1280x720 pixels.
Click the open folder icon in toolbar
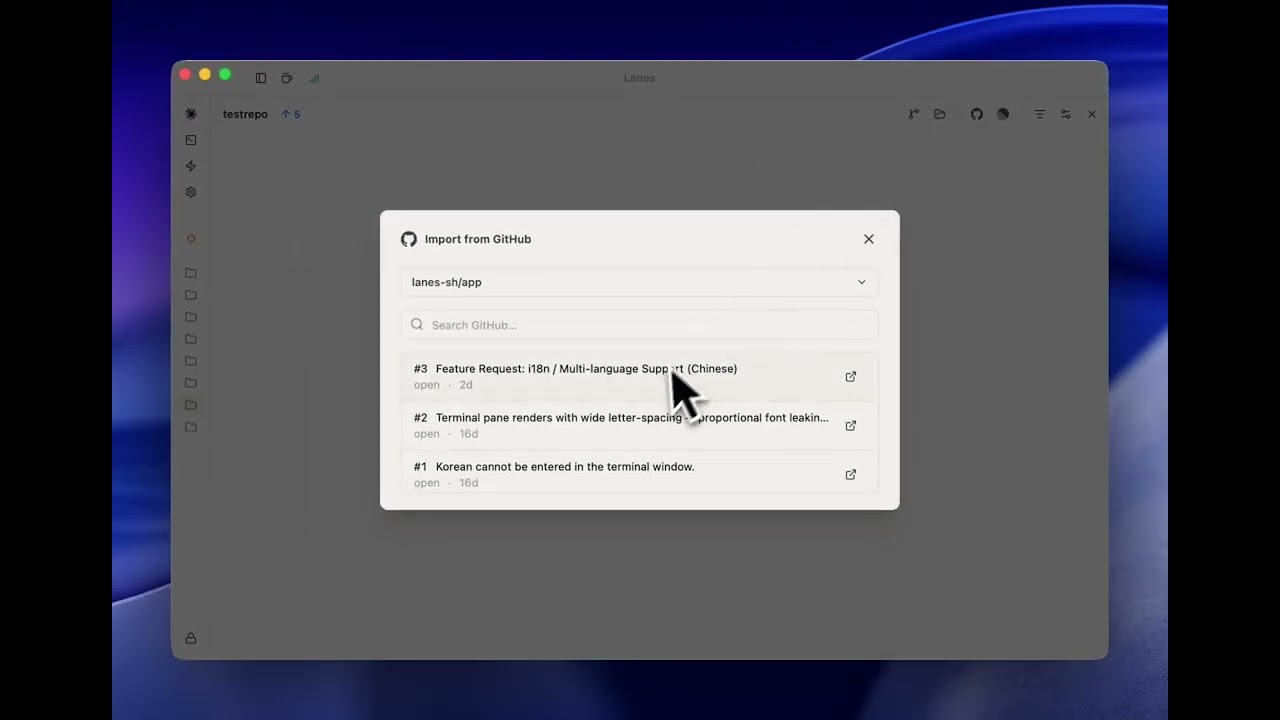coord(940,114)
